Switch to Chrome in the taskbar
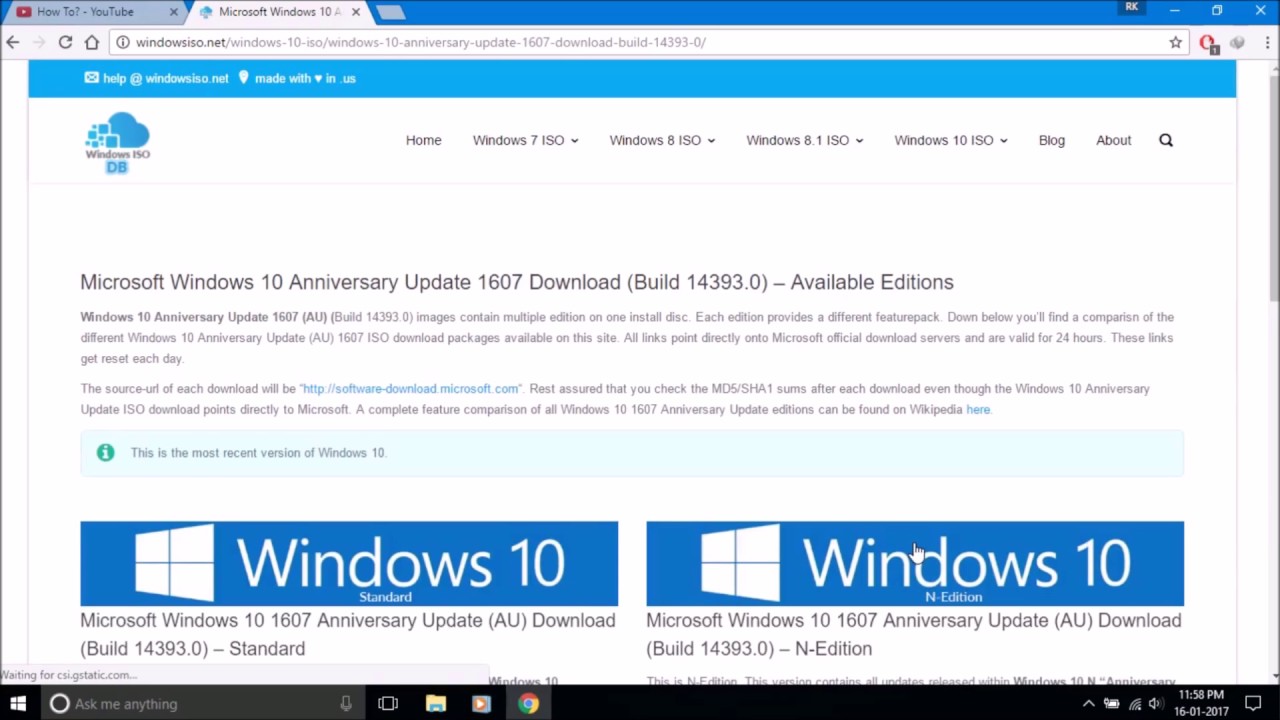Image resolution: width=1280 pixels, height=720 pixels. coord(528,703)
